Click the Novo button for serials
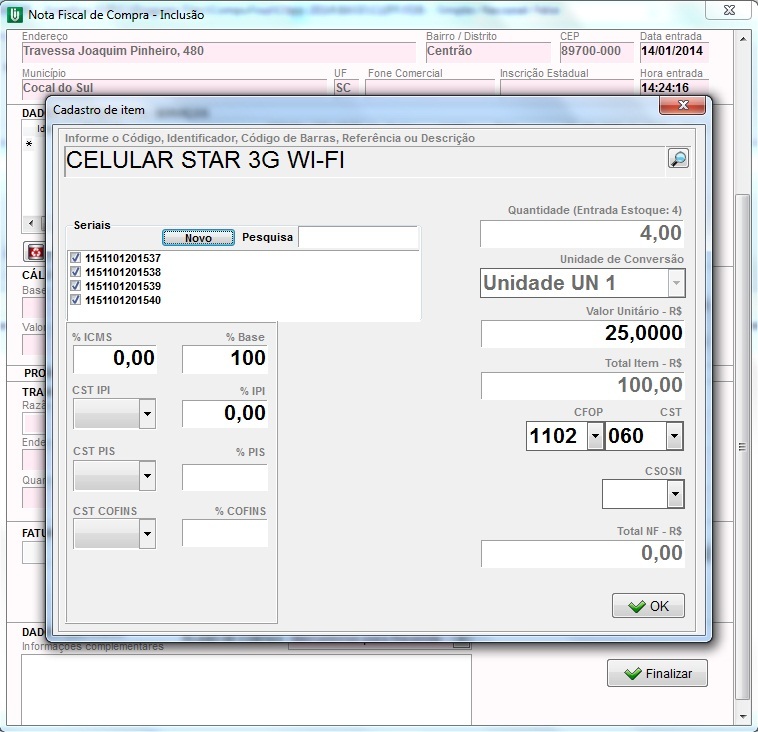 tap(198, 237)
